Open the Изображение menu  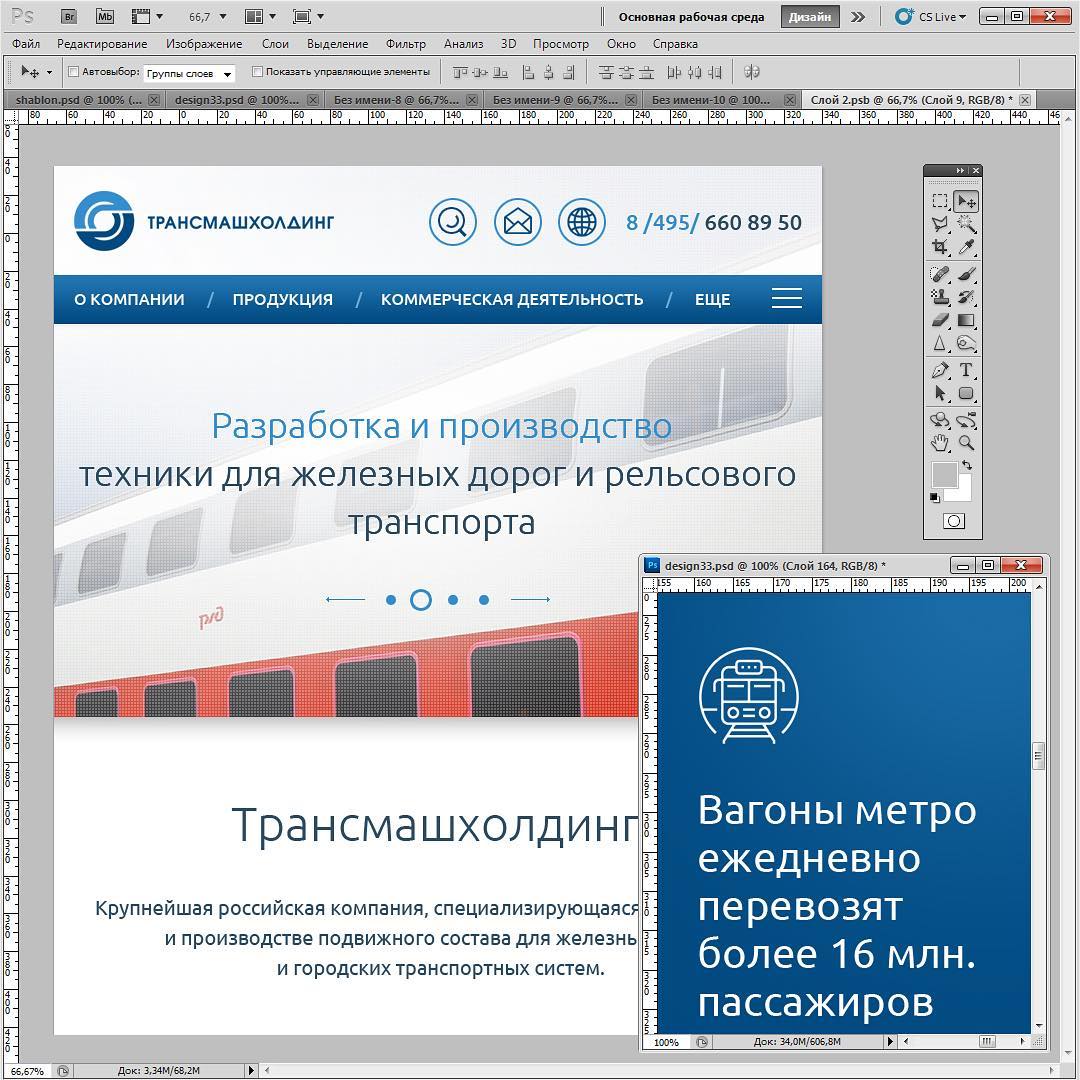204,43
